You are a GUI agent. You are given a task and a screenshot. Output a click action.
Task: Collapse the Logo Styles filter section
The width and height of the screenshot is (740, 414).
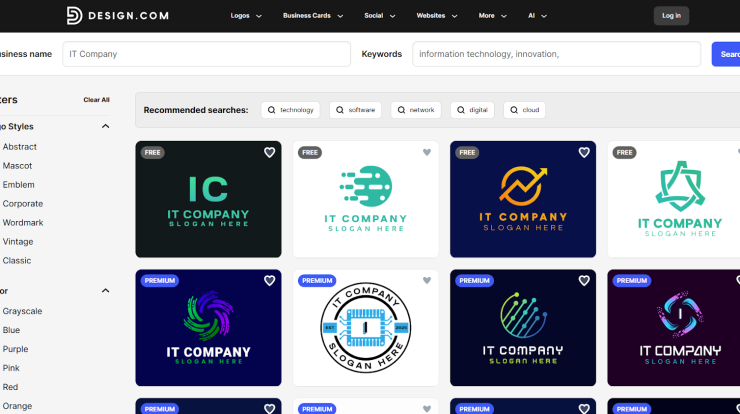click(x=105, y=127)
